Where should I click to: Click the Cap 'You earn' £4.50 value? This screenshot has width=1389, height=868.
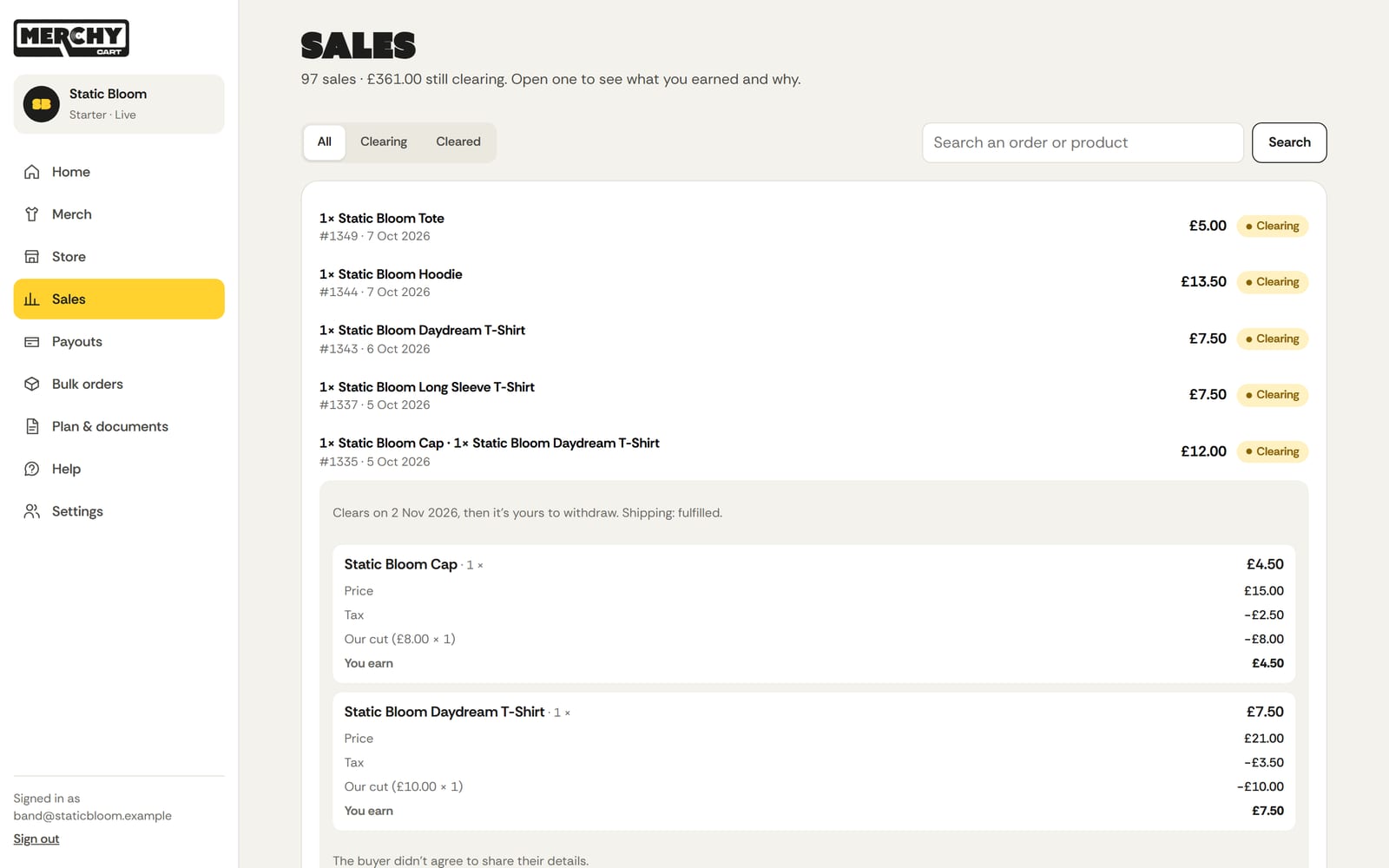click(x=1267, y=663)
